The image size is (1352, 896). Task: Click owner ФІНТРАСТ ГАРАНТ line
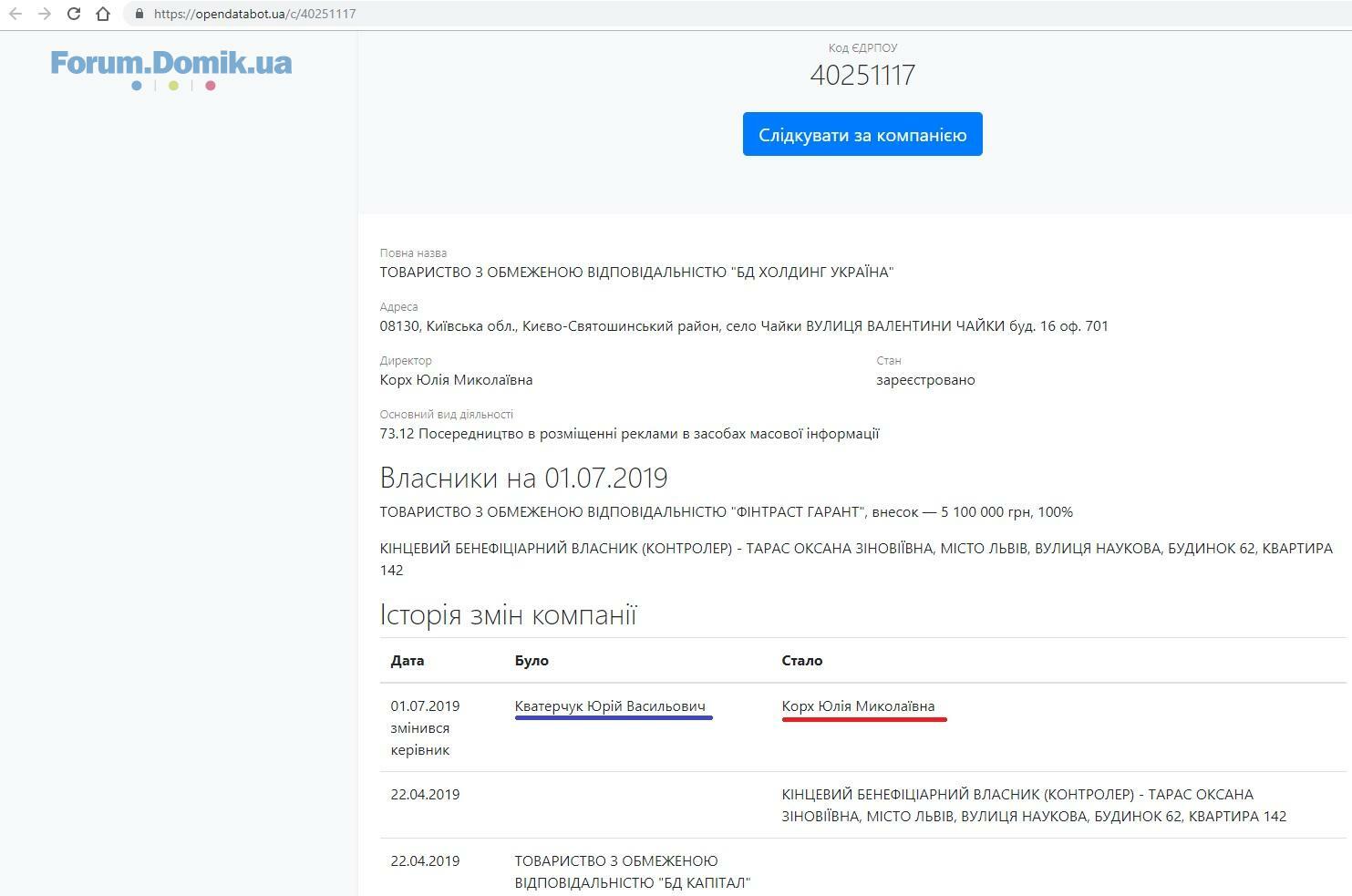726,511
